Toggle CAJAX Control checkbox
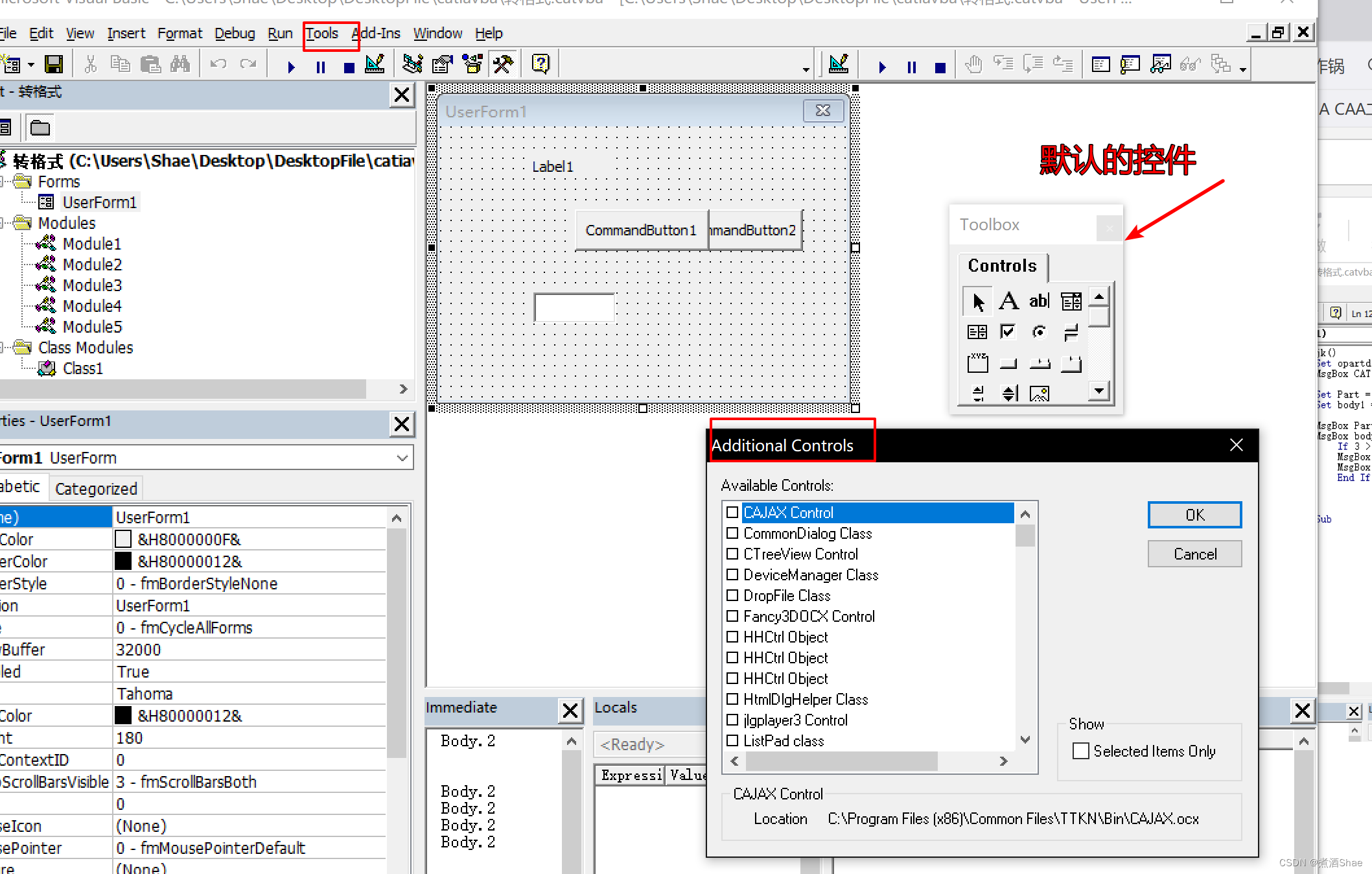The height and width of the screenshot is (874, 1372). (x=730, y=511)
